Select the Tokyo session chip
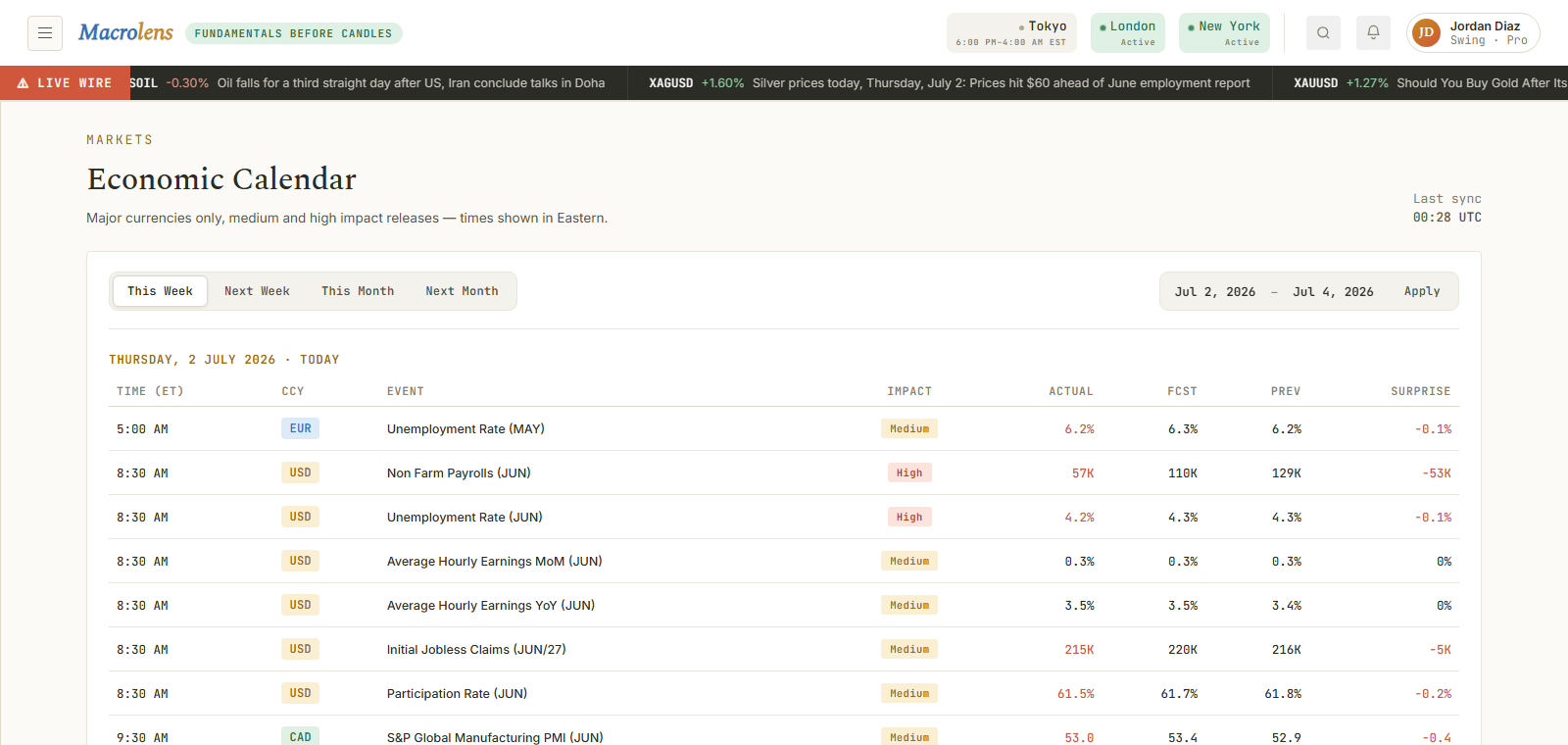Screen dimensions: 1568x745 (1011, 33)
